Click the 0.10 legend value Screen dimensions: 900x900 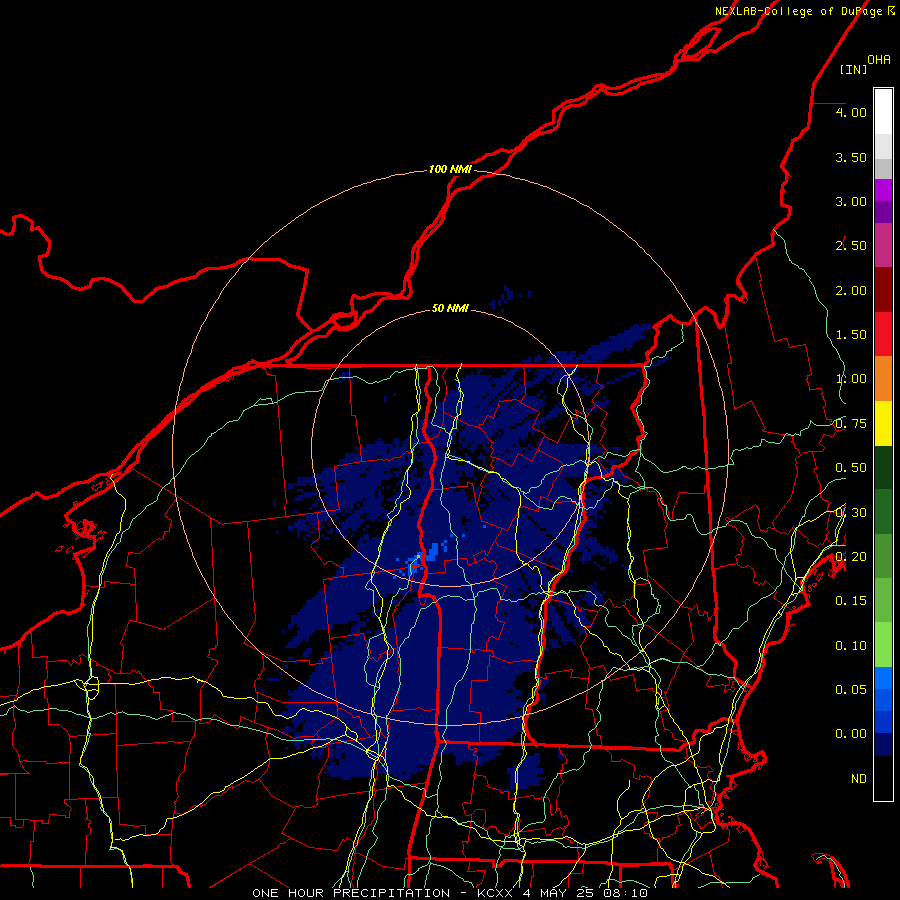click(x=851, y=646)
